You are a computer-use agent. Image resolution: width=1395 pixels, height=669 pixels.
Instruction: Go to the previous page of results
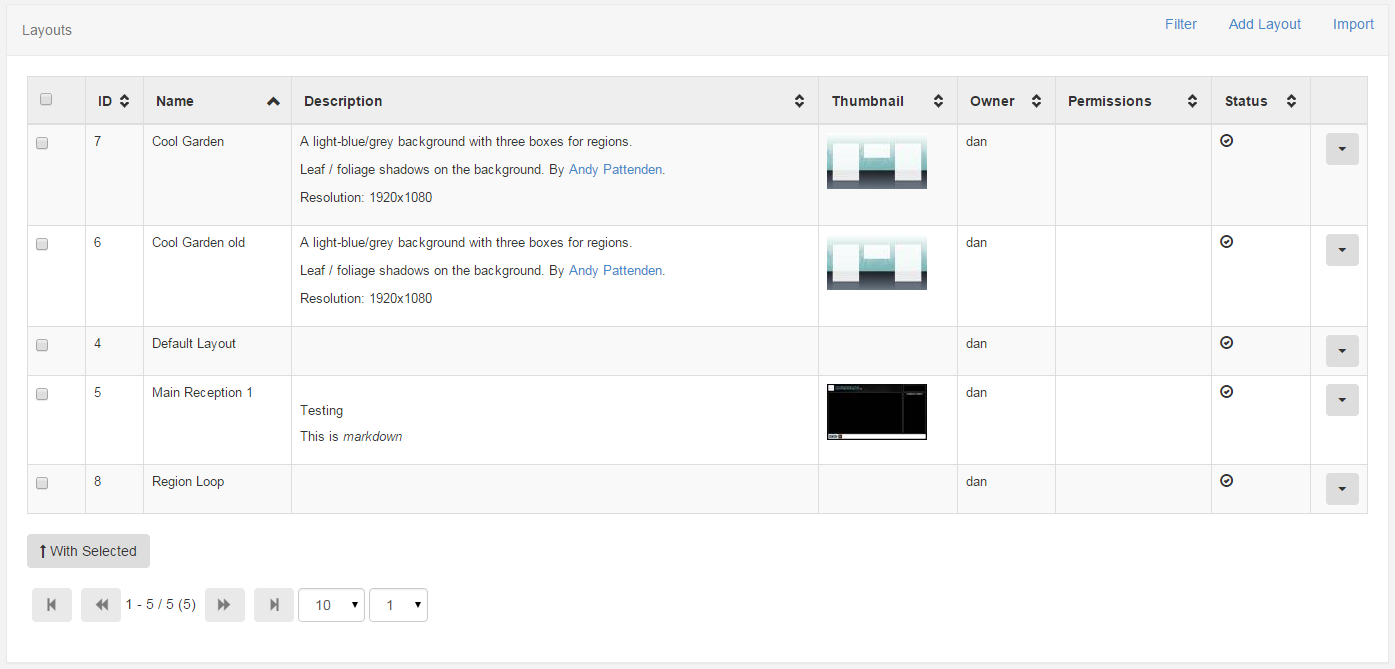point(101,605)
